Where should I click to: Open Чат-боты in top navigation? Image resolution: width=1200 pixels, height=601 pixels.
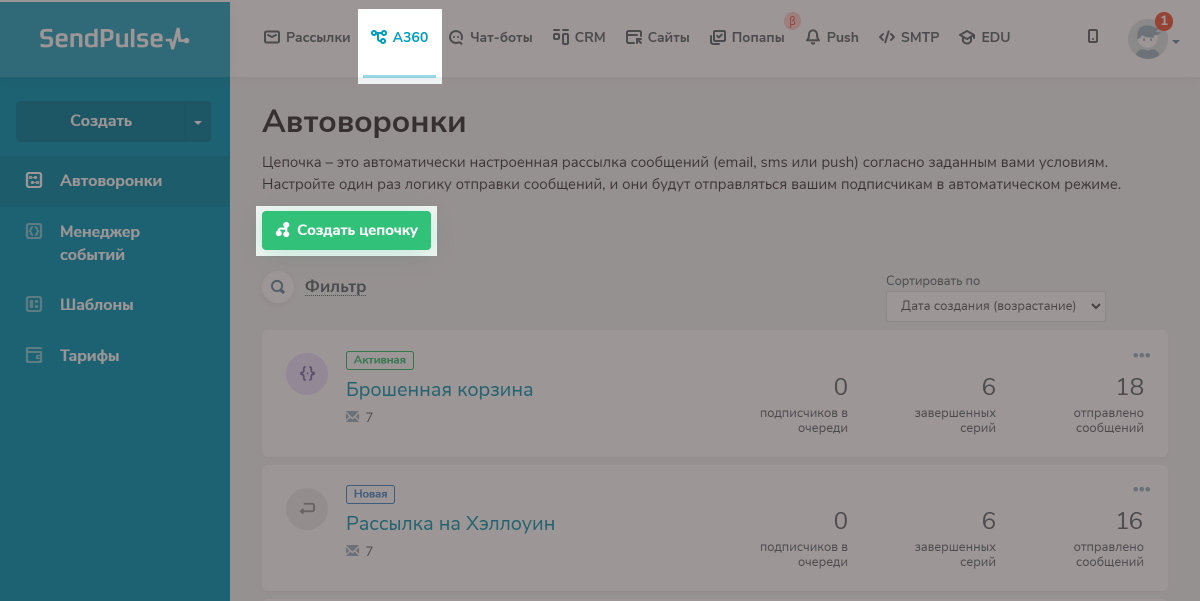point(490,37)
